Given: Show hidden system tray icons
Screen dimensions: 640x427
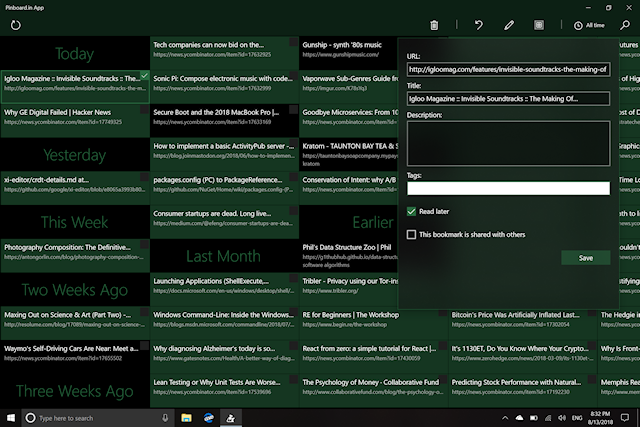Looking at the screenshot, I should pos(505,418).
